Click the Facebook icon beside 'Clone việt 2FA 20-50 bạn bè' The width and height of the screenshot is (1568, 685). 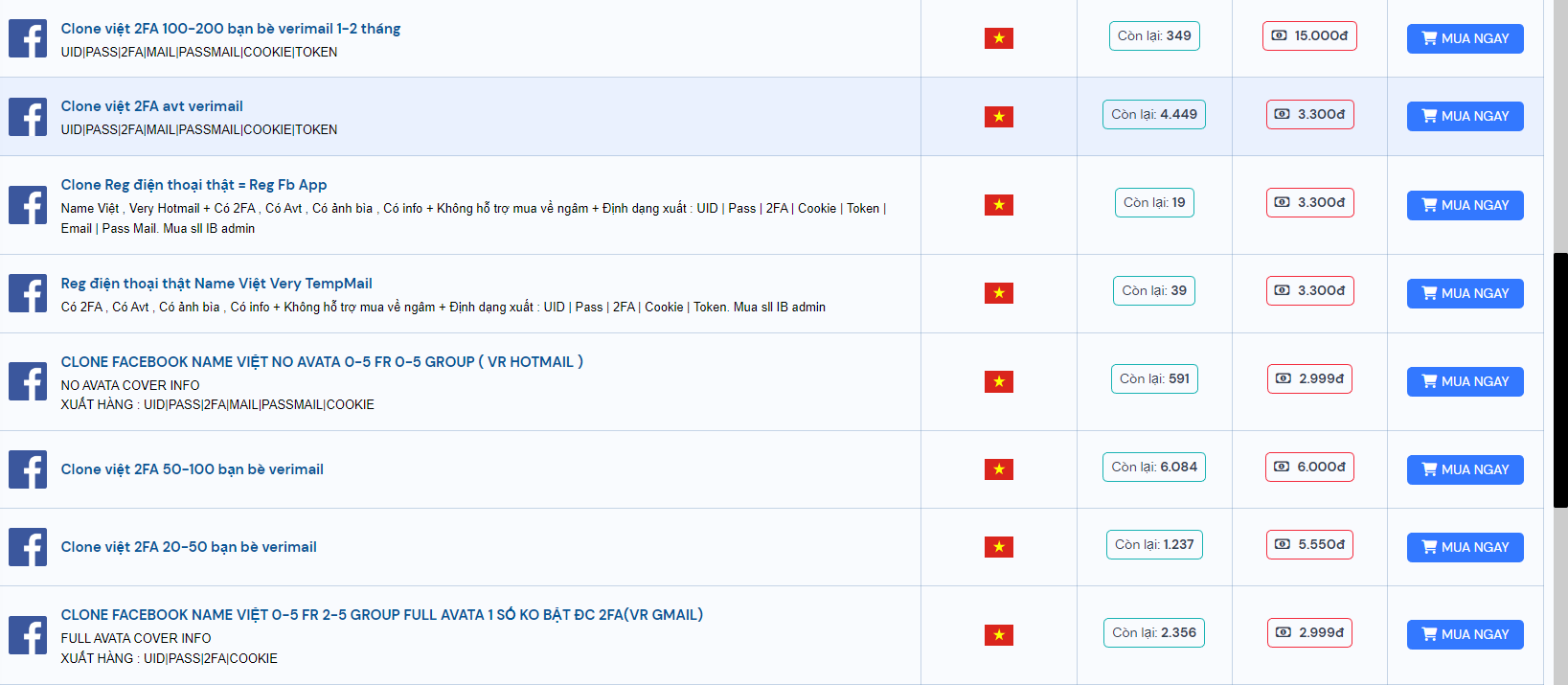(28, 547)
